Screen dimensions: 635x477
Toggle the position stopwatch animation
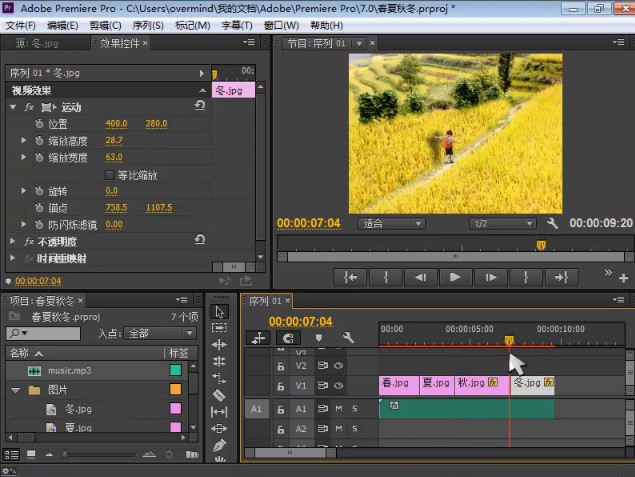coord(38,124)
